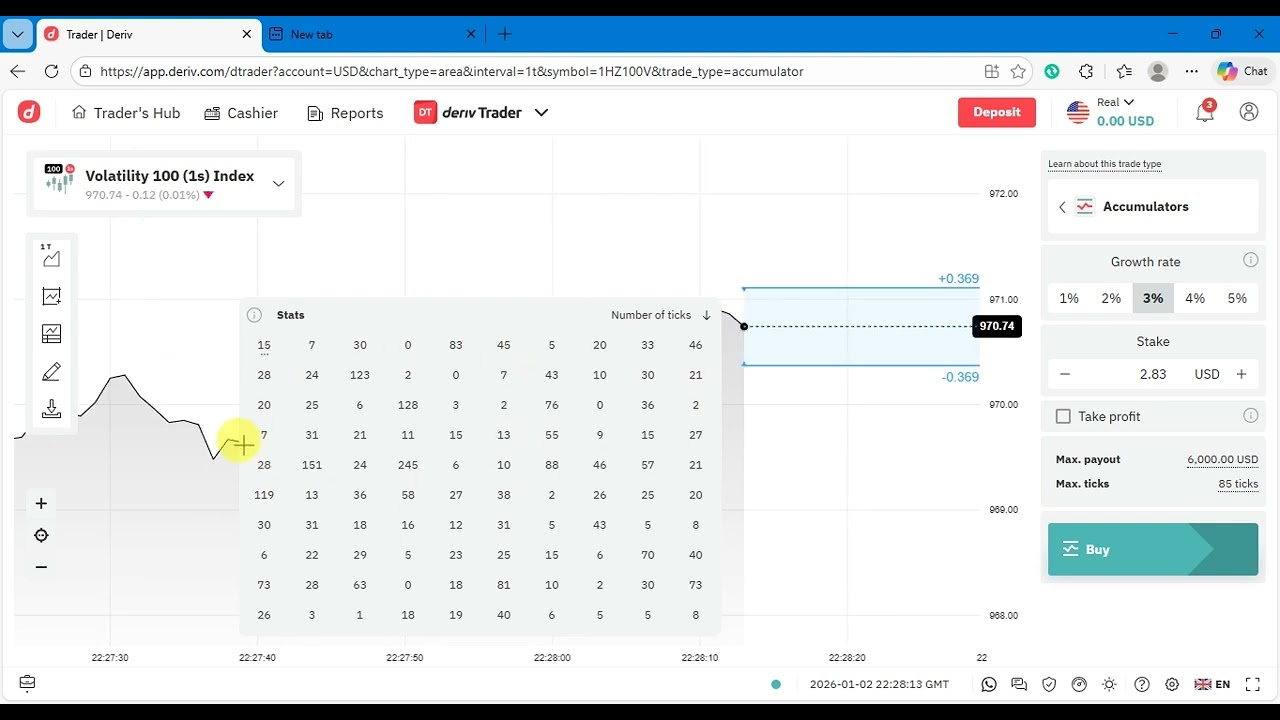Select 4% growth rate

(1195, 298)
